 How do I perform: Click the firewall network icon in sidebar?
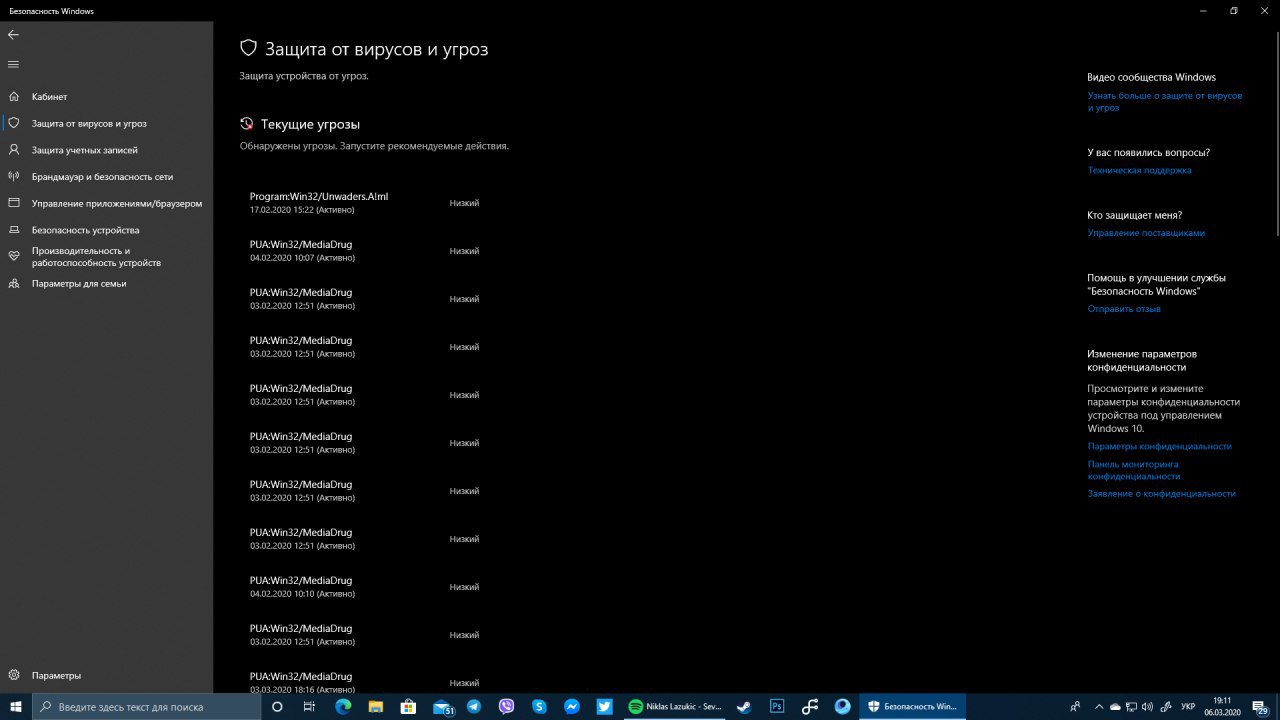pyautogui.click(x=14, y=176)
